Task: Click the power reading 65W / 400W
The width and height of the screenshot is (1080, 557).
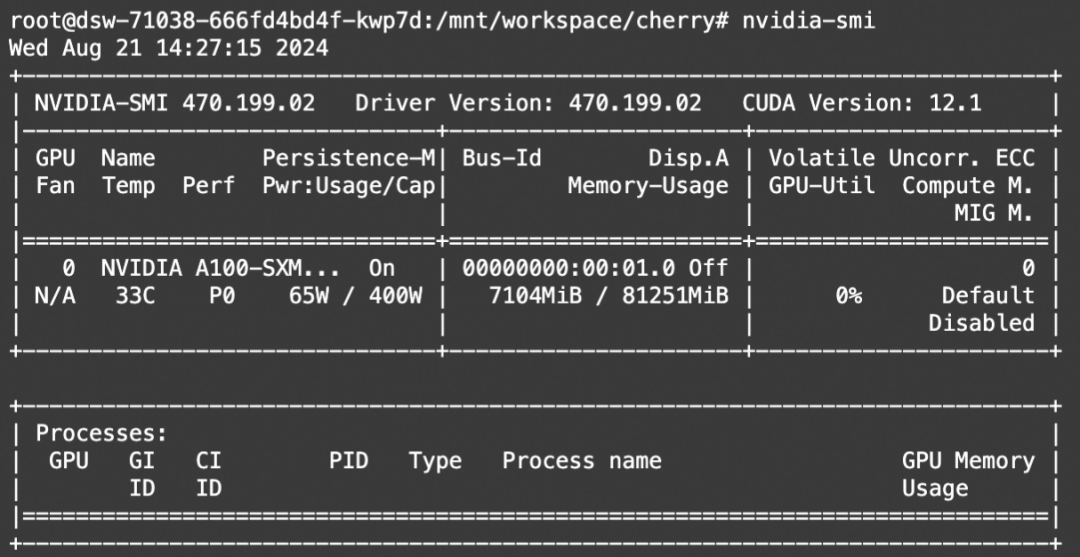Action: pyautogui.click(x=355, y=296)
